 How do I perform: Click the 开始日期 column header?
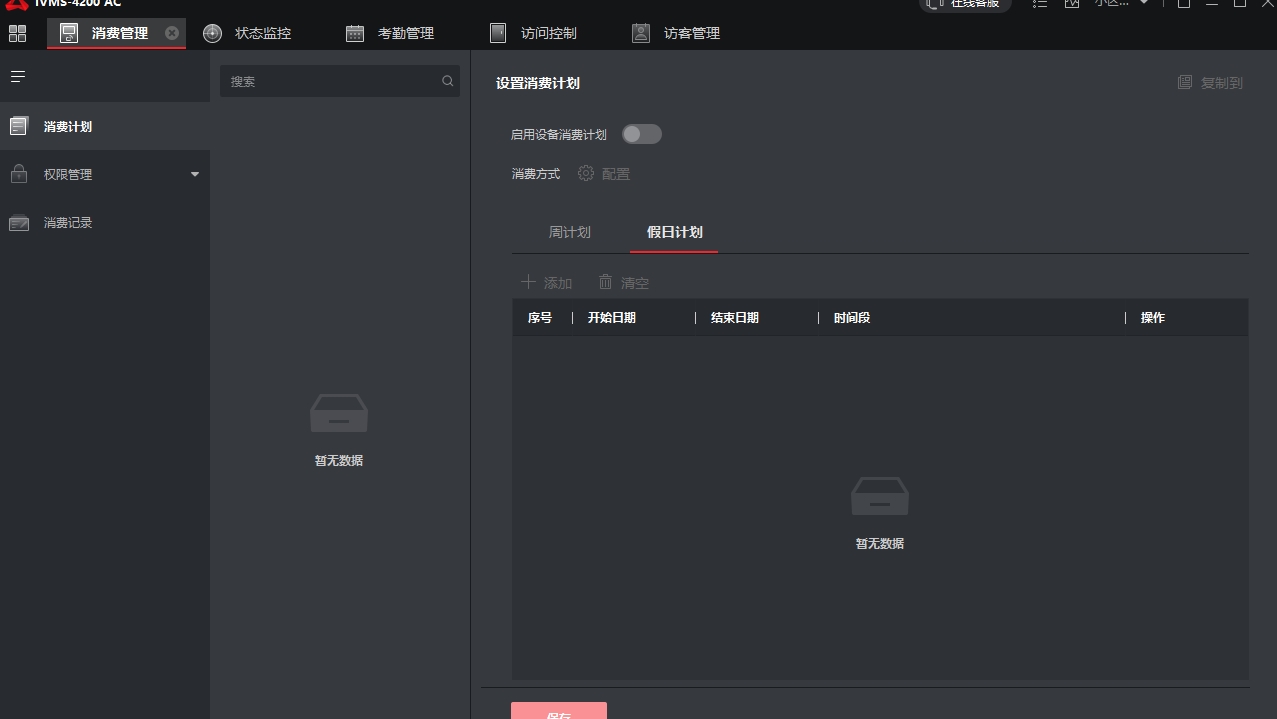(611, 317)
